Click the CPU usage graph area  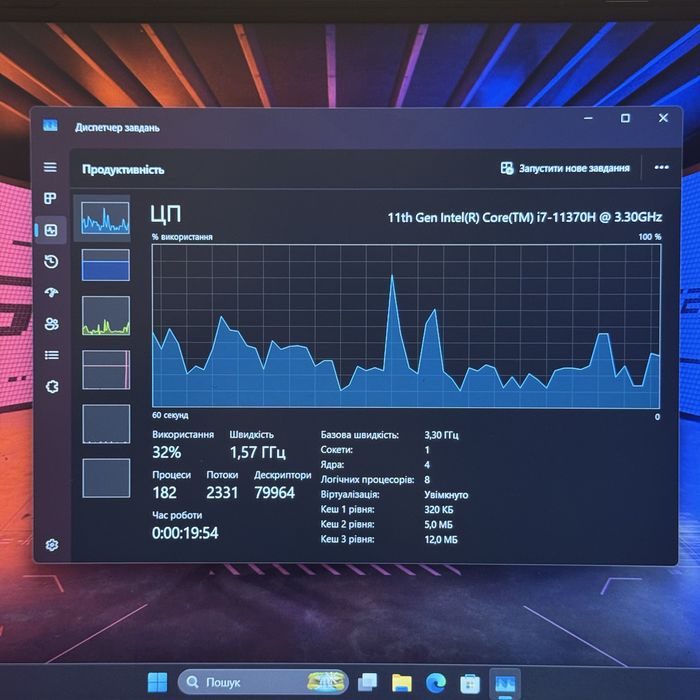(406, 326)
